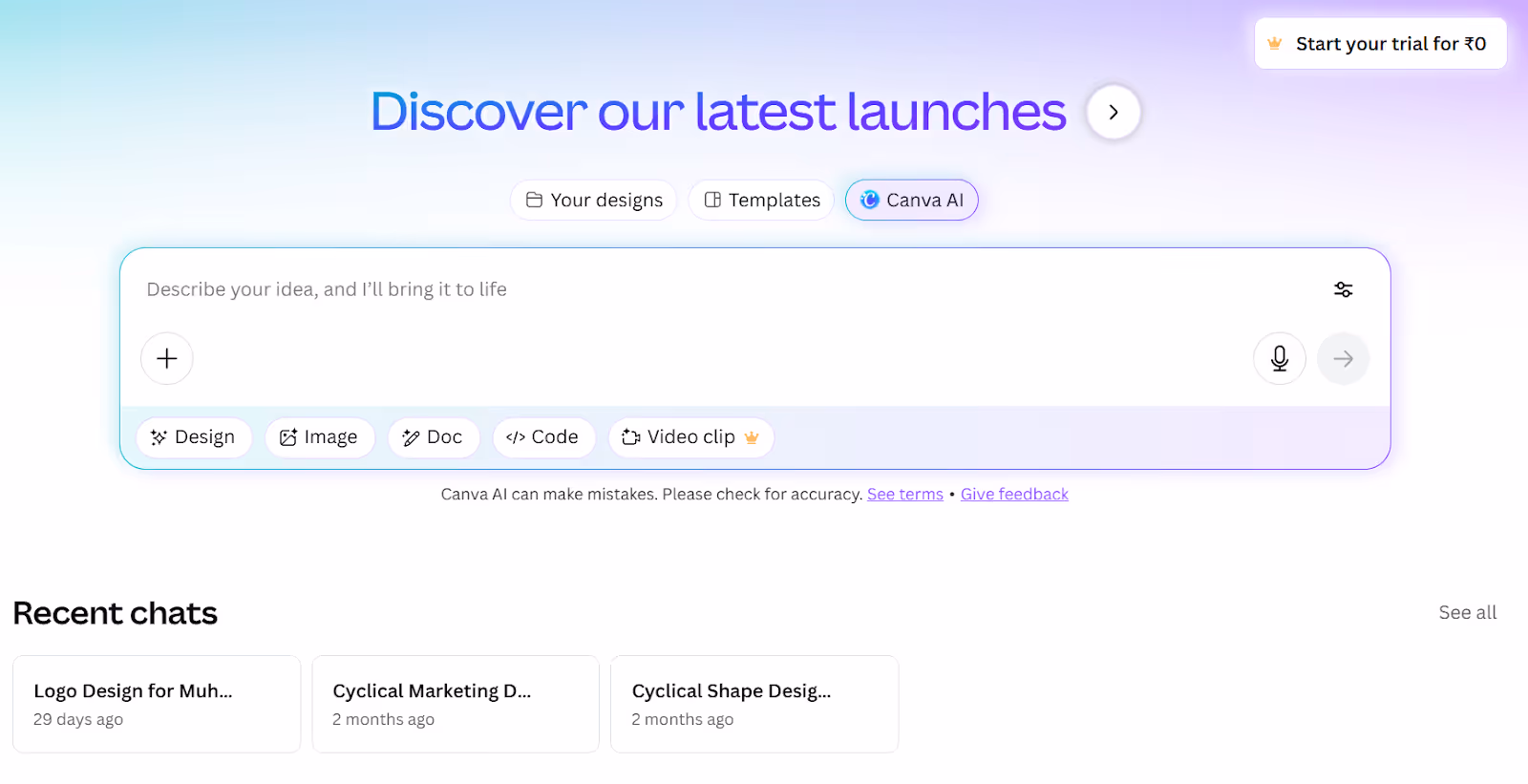Click the crown icon on Video clip

coord(752,437)
